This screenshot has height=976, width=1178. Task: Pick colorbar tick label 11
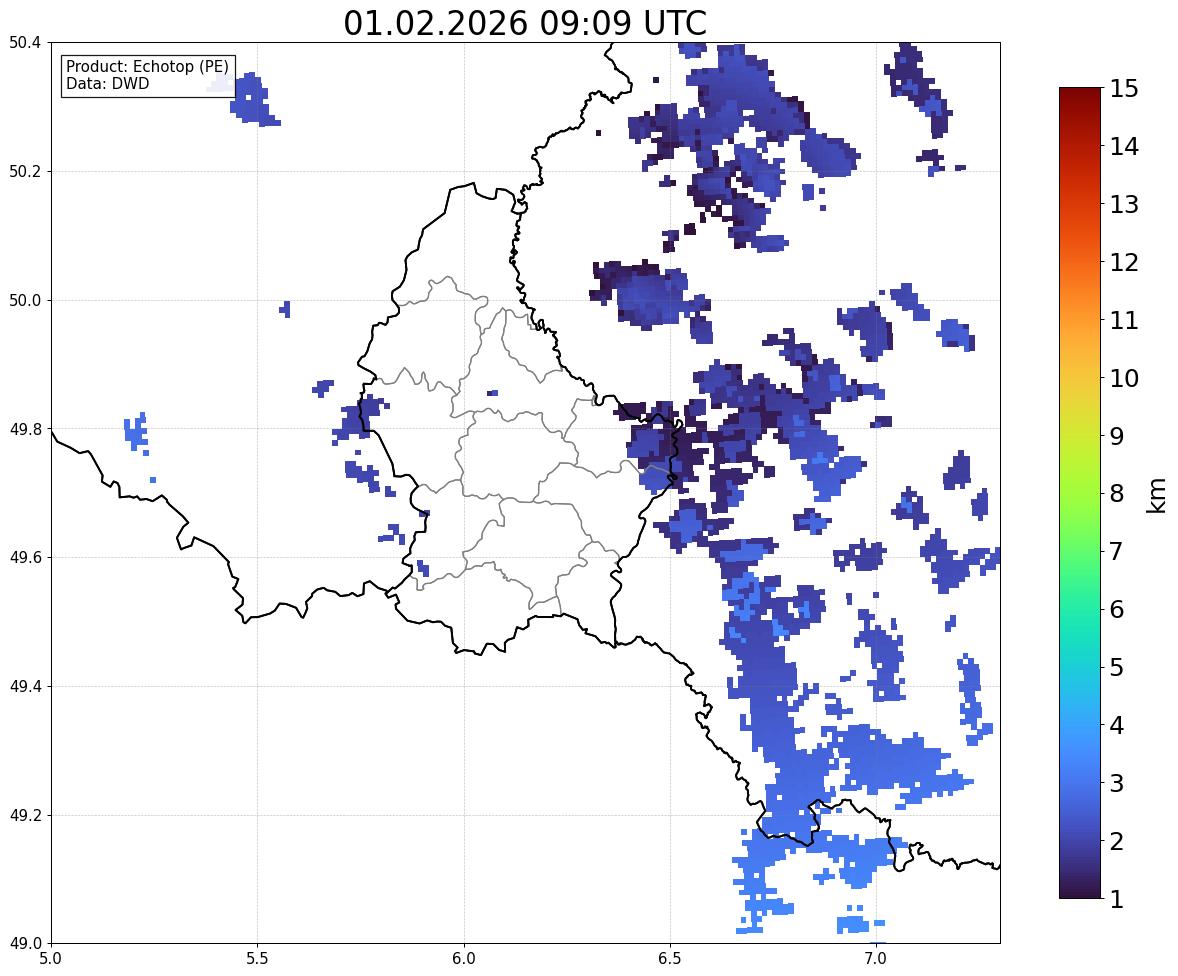pyautogui.click(x=1124, y=320)
